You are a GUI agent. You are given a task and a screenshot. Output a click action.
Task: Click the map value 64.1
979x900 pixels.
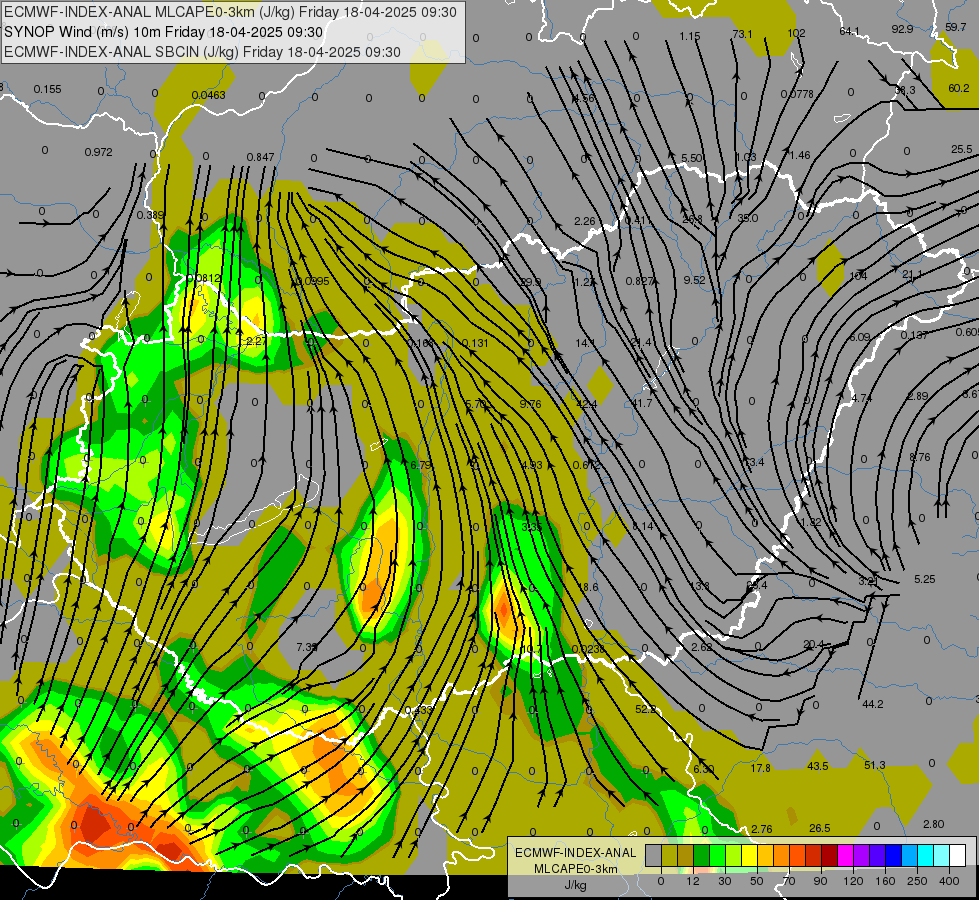(850, 31)
